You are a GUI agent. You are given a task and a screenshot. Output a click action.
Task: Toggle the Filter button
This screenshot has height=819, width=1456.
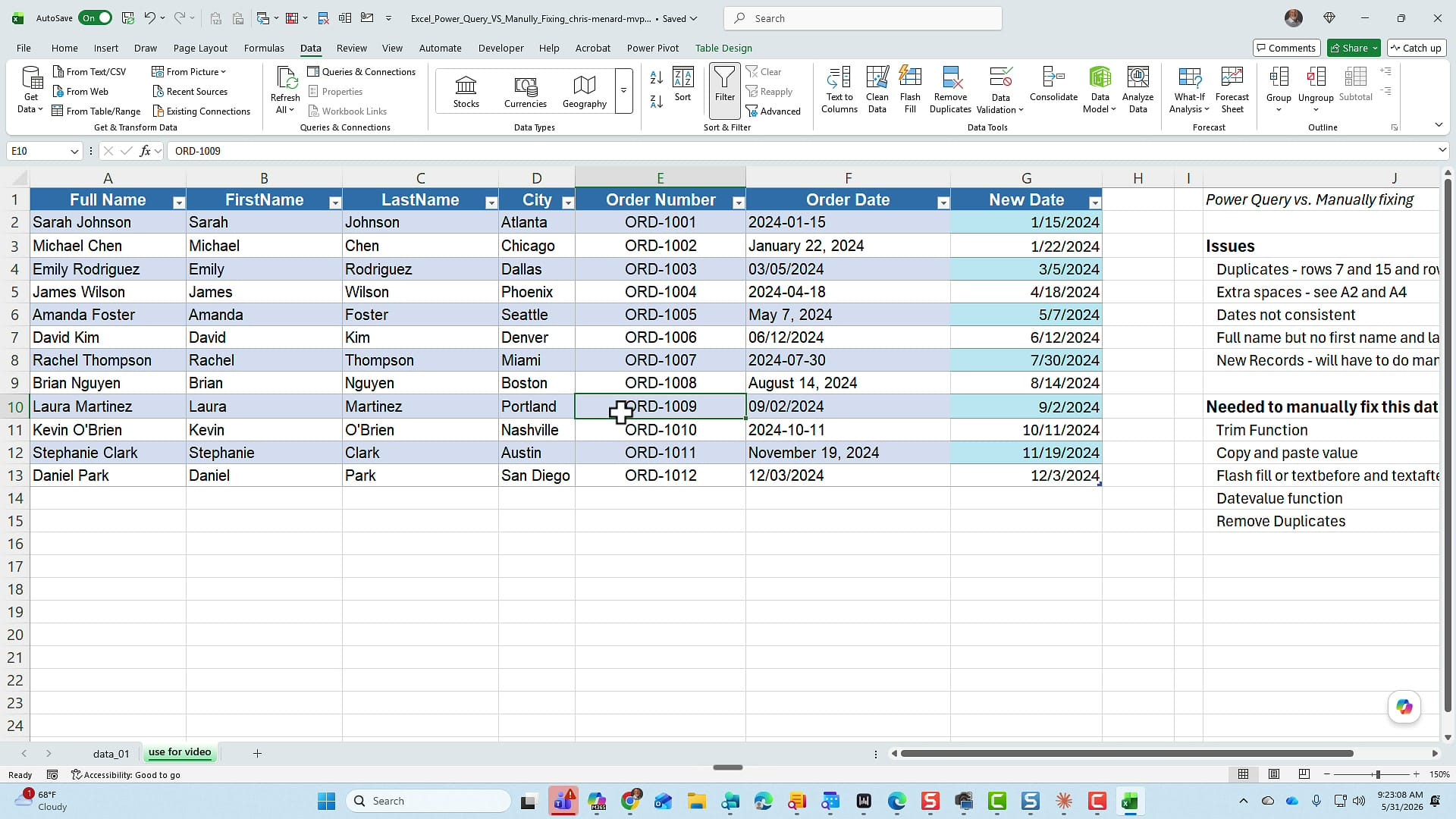coord(725,91)
